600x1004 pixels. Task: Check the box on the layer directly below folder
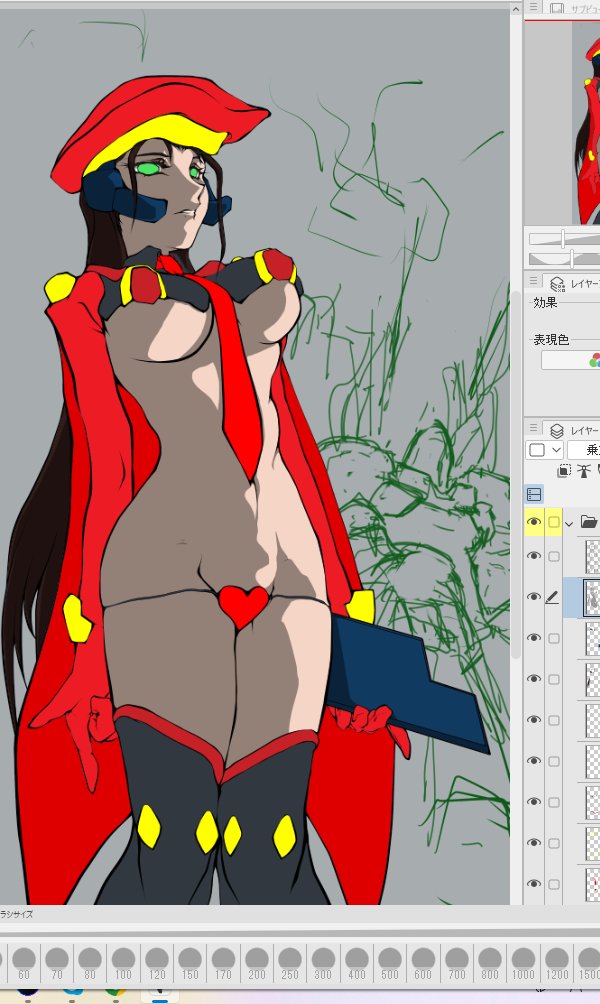coord(554,556)
